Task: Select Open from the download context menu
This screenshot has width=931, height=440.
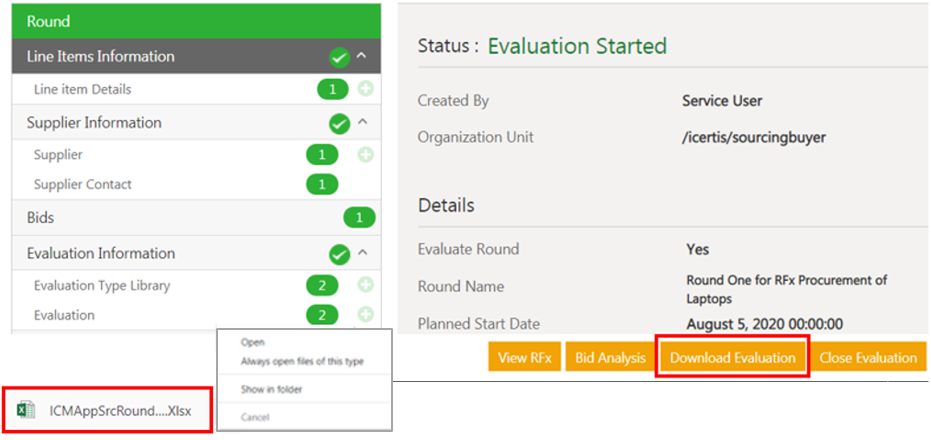Action: pos(252,342)
